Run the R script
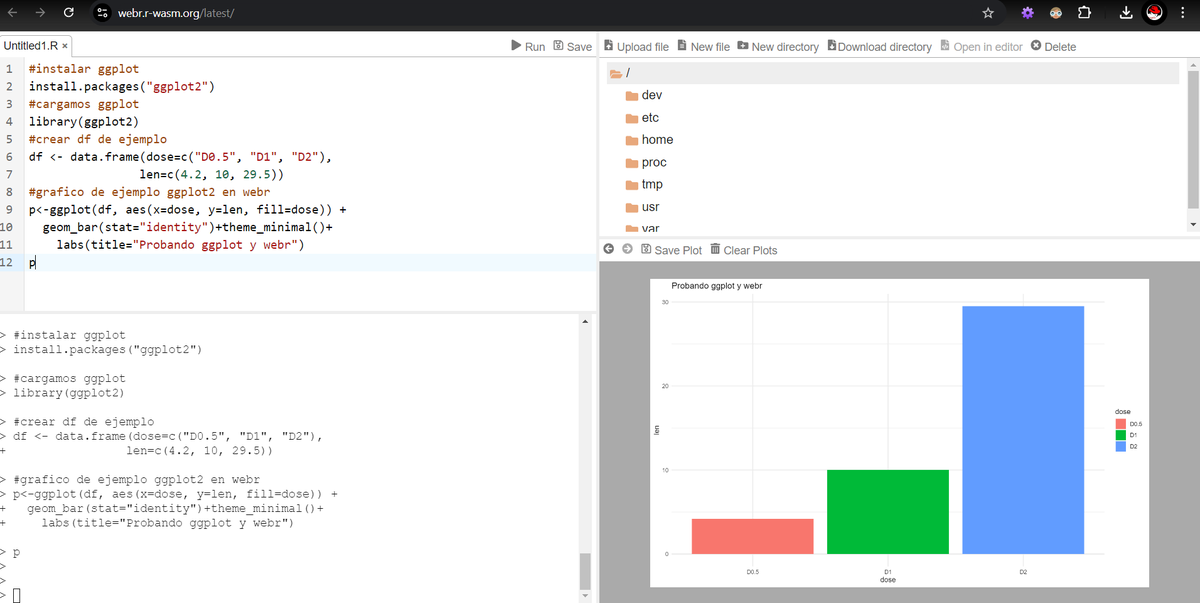The image size is (1200, 603). click(x=527, y=46)
